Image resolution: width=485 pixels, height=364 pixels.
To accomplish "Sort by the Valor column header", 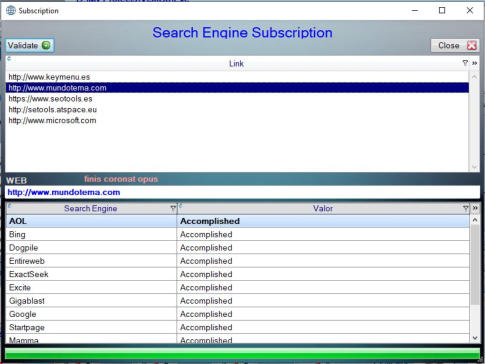I will pyautogui.click(x=323, y=208).
